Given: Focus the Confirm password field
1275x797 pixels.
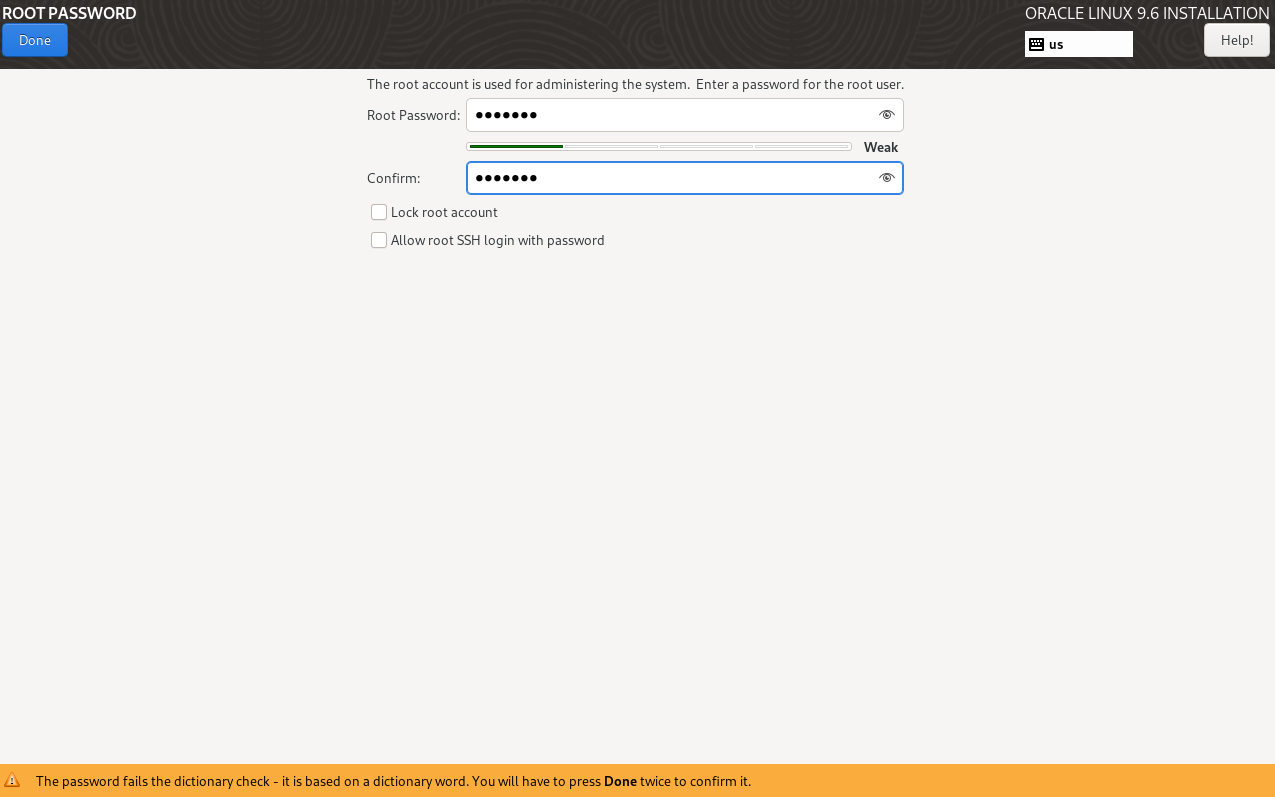Looking at the screenshot, I should (670, 178).
